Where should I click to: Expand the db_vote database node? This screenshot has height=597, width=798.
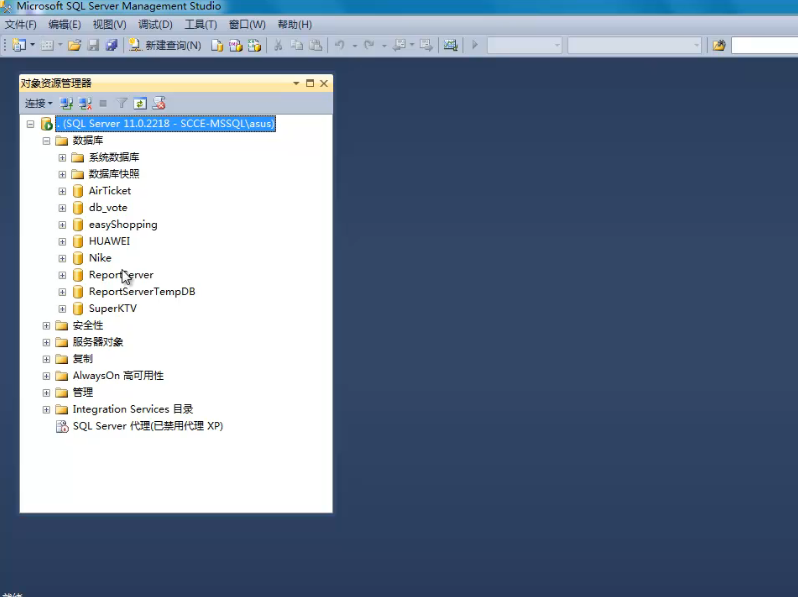(62, 208)
